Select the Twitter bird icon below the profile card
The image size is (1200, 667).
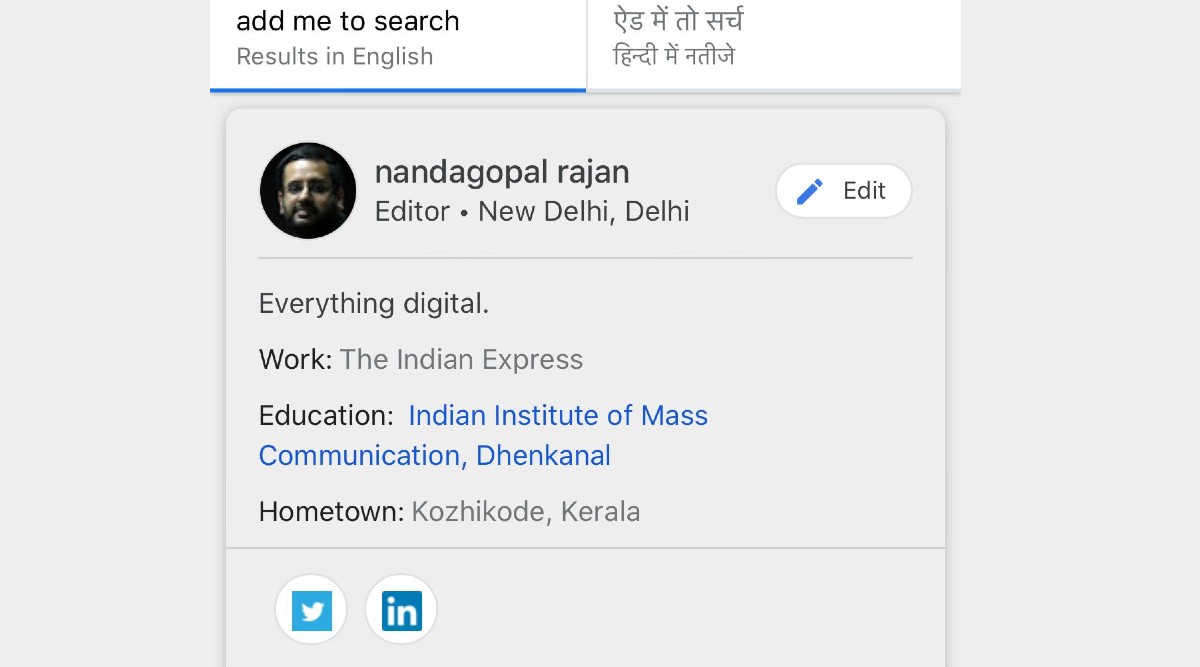point(311,609)
